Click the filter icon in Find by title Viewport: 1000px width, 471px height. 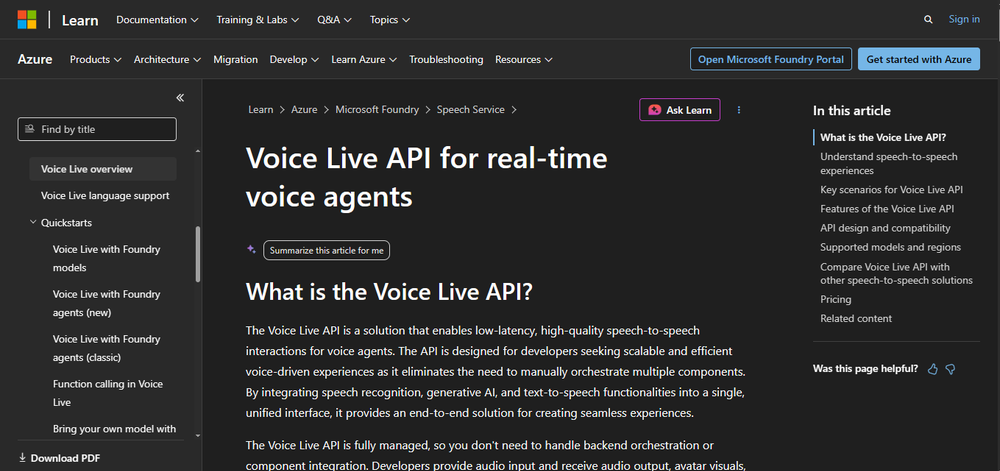coord(29,129)
